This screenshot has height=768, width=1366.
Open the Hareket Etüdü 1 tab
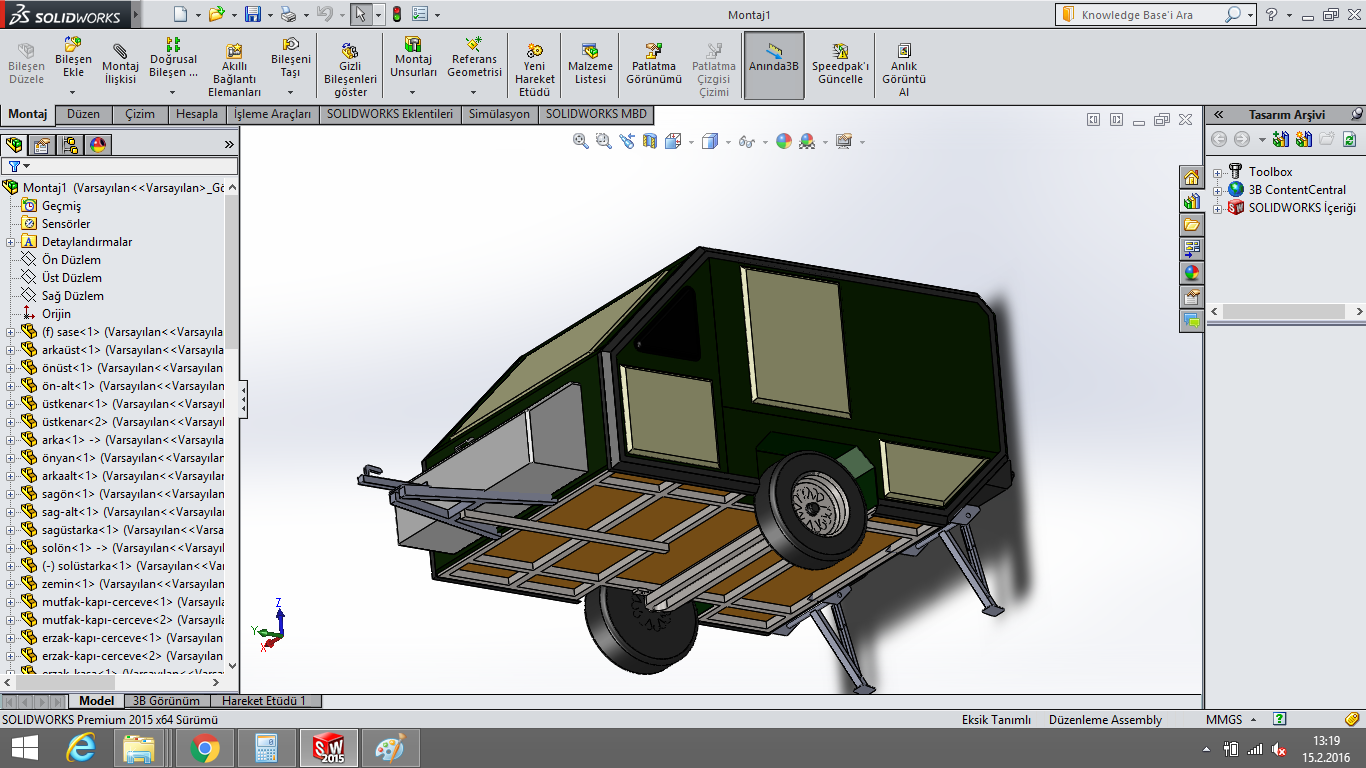[264, 701]
